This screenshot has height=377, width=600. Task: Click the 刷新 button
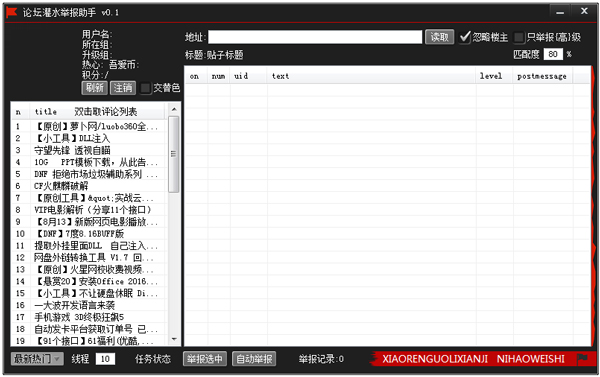[x=95, y=88]
